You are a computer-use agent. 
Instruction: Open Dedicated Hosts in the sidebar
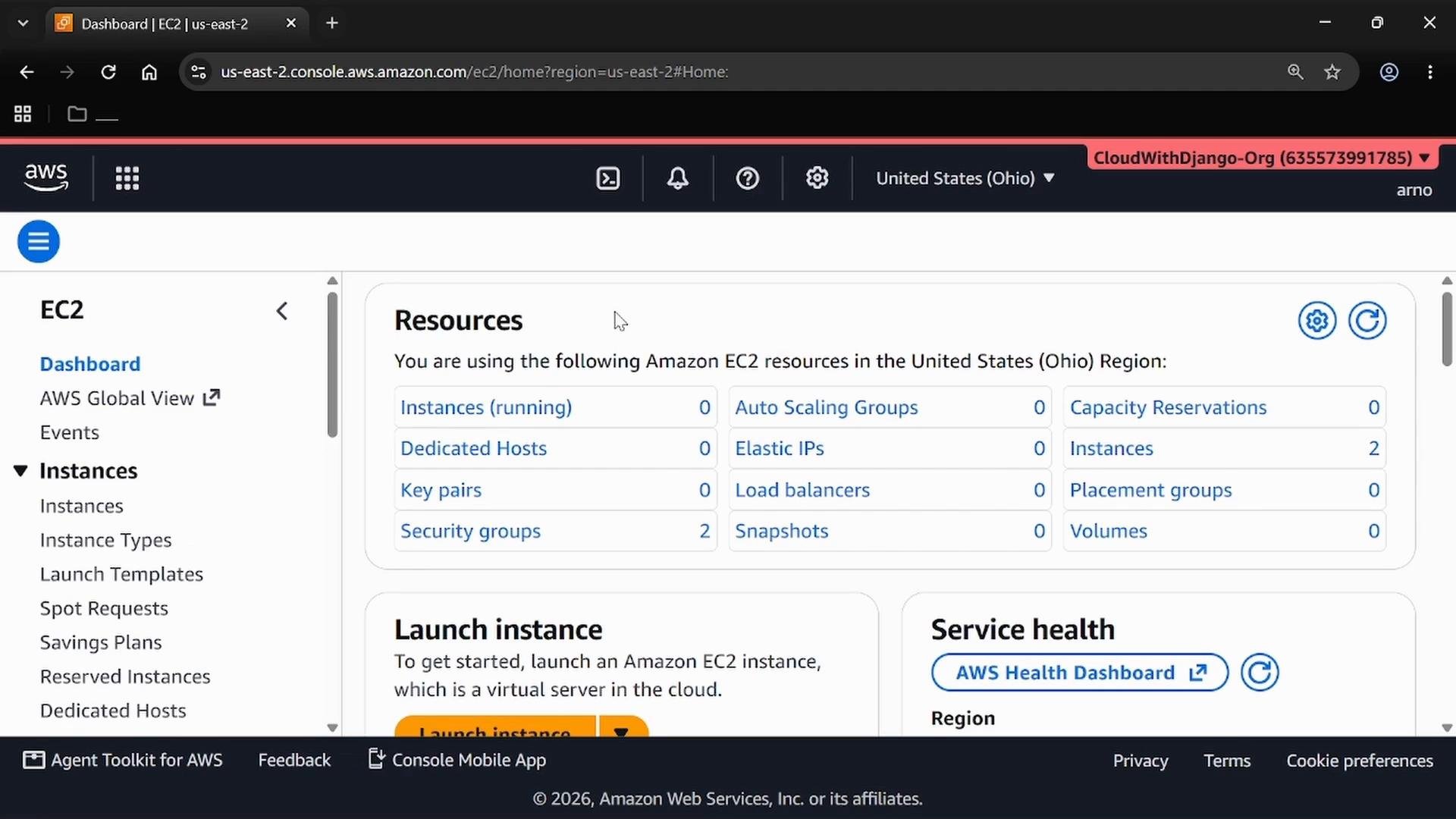point(113,711)
